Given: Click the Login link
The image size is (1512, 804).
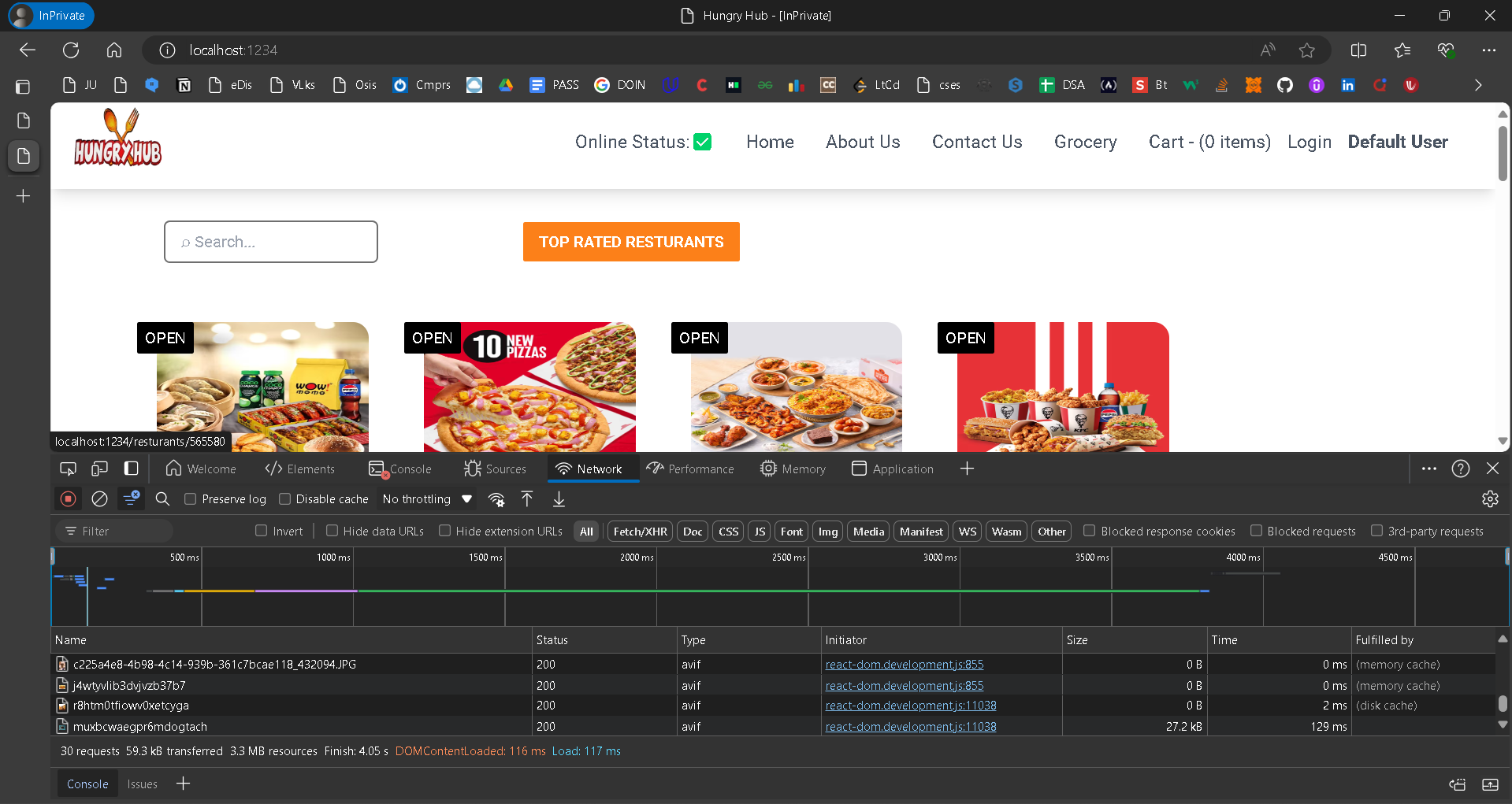Looking at the screenshot, I should pos(1310,143).
